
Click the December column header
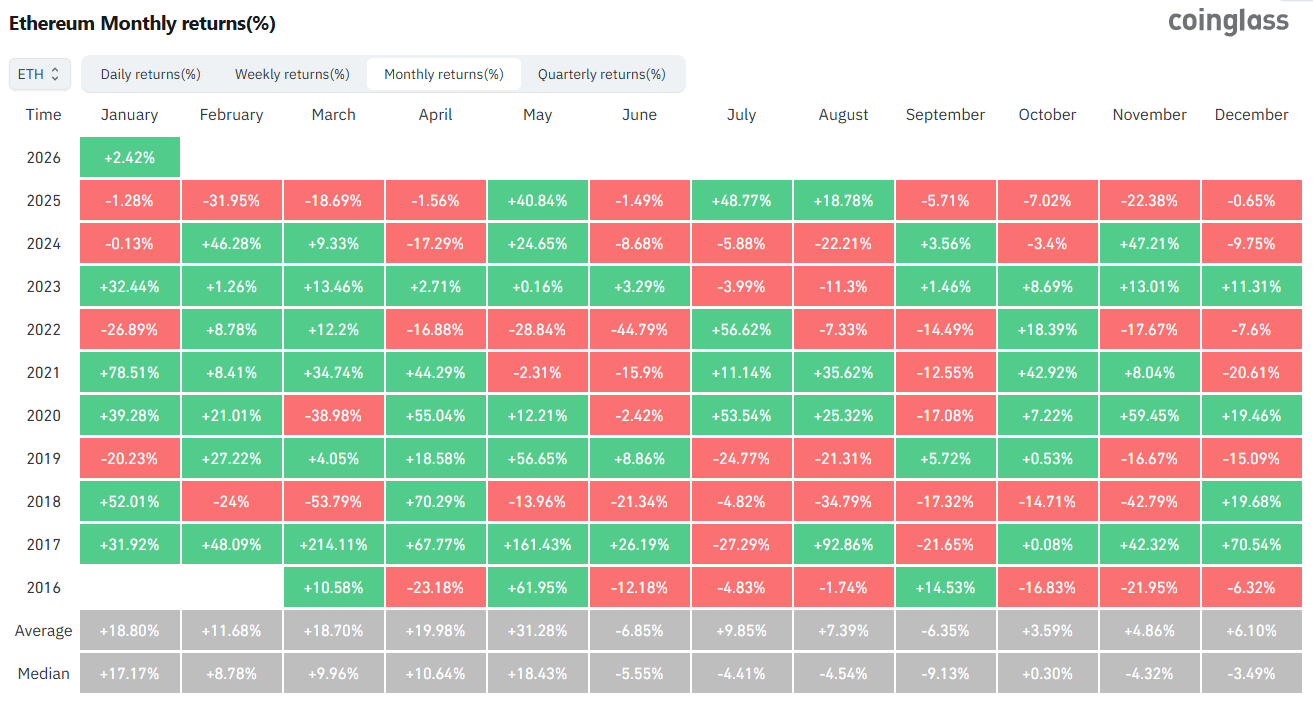point(1251,115)
